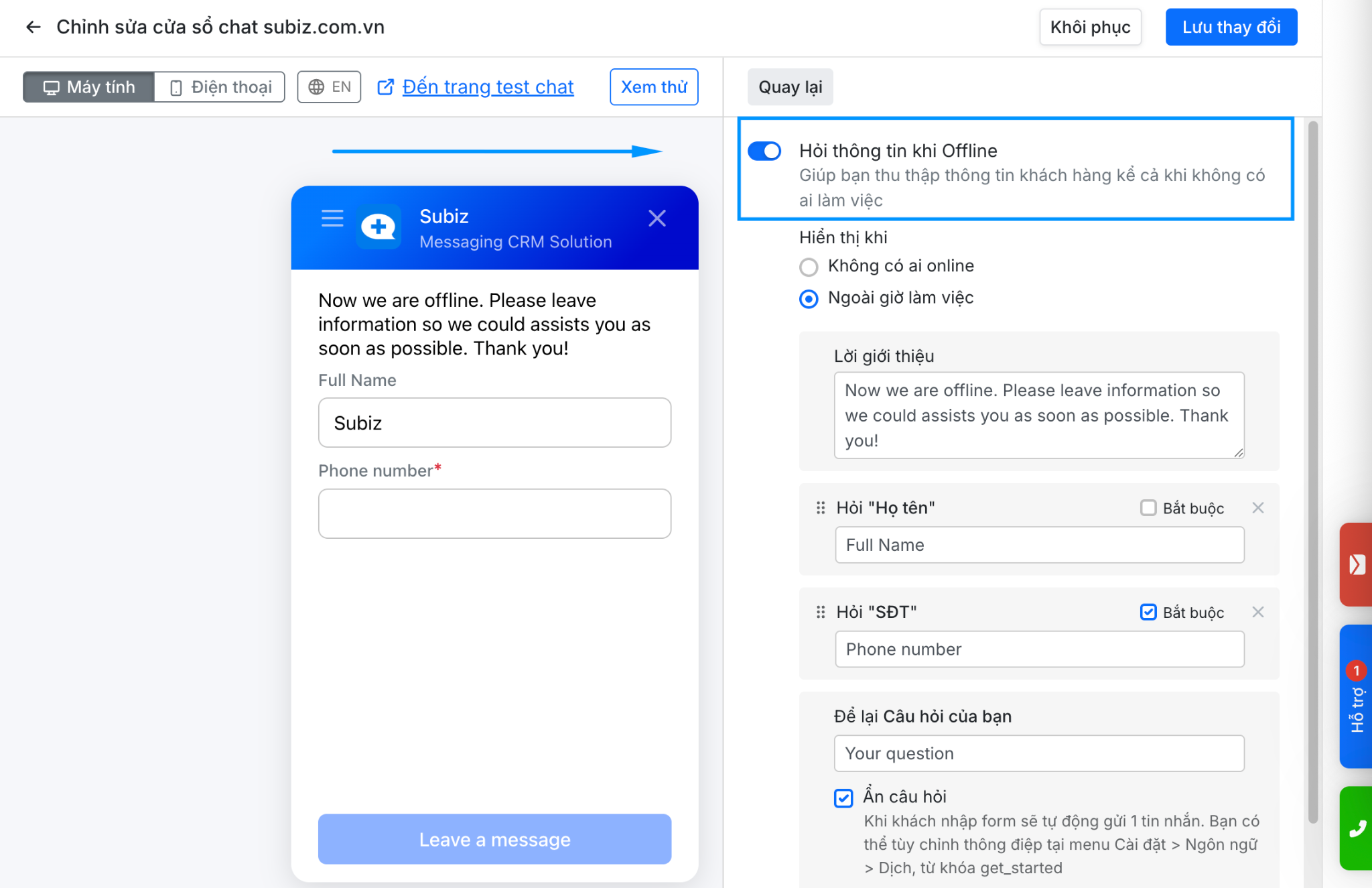Open the chat widget hamburger menu
1372x888 pixels.
(332, 218)
